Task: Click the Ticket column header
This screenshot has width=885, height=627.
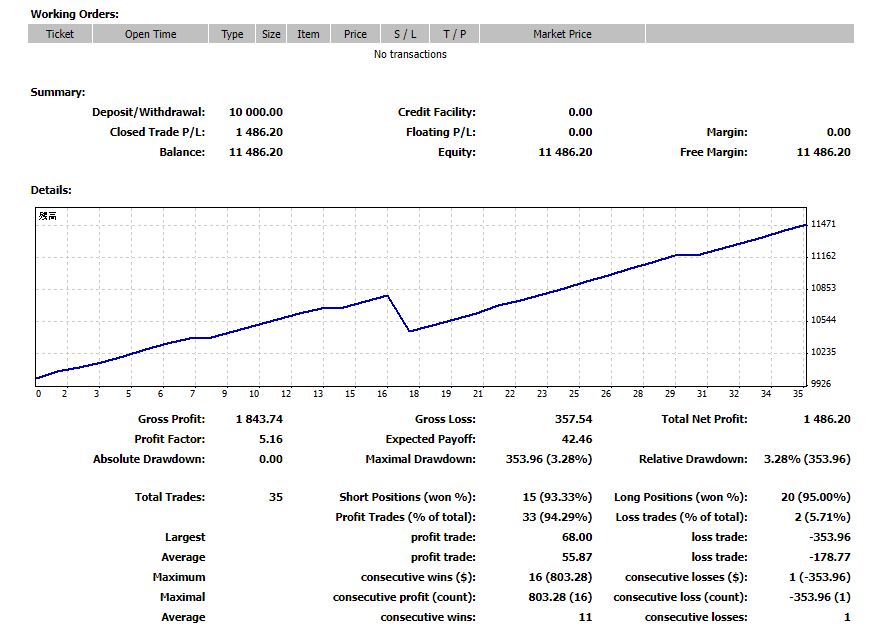Action: point(60,34)
